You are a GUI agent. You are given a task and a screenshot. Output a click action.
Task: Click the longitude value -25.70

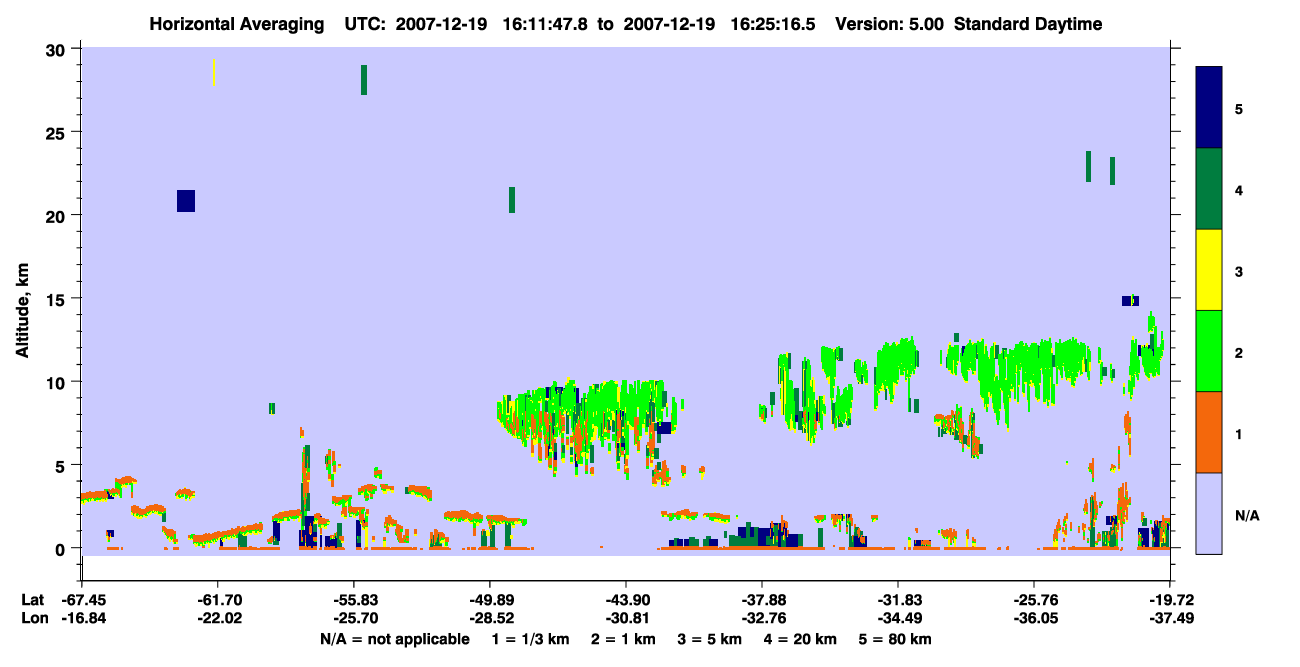(x=354, y=619)
